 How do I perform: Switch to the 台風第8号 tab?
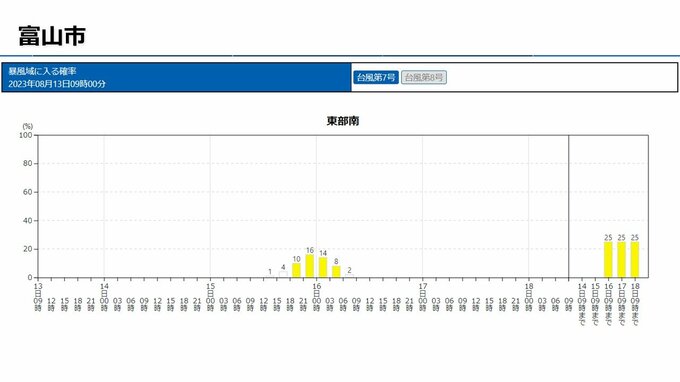point(424,78)
